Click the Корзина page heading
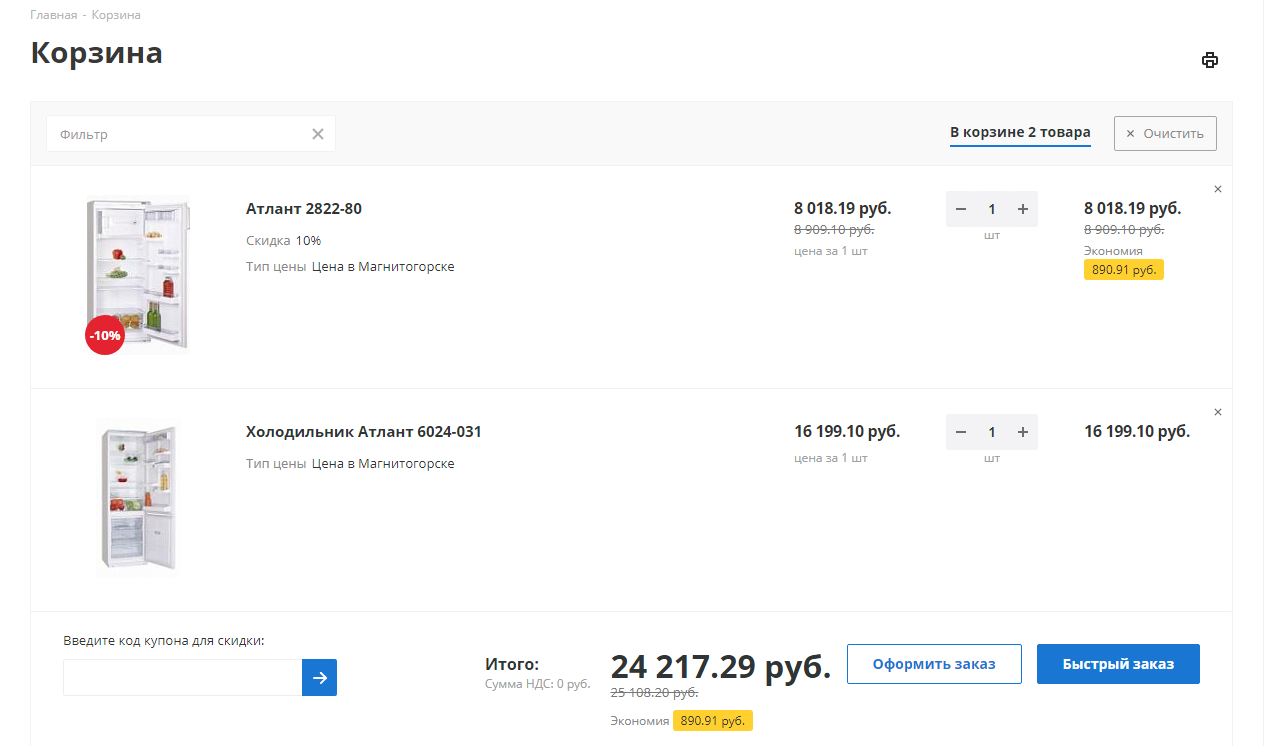The height and width of the screenshot is (746, 1264). coord(96,52)
